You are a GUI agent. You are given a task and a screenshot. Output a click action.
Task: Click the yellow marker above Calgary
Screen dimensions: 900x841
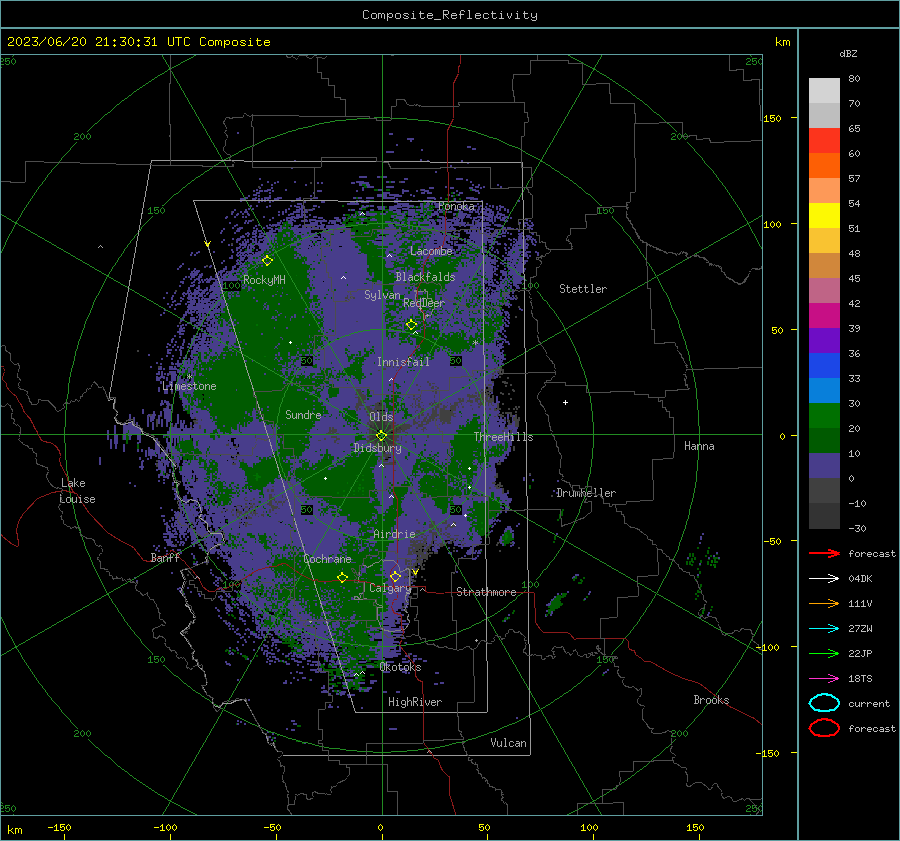pos(395,576)
